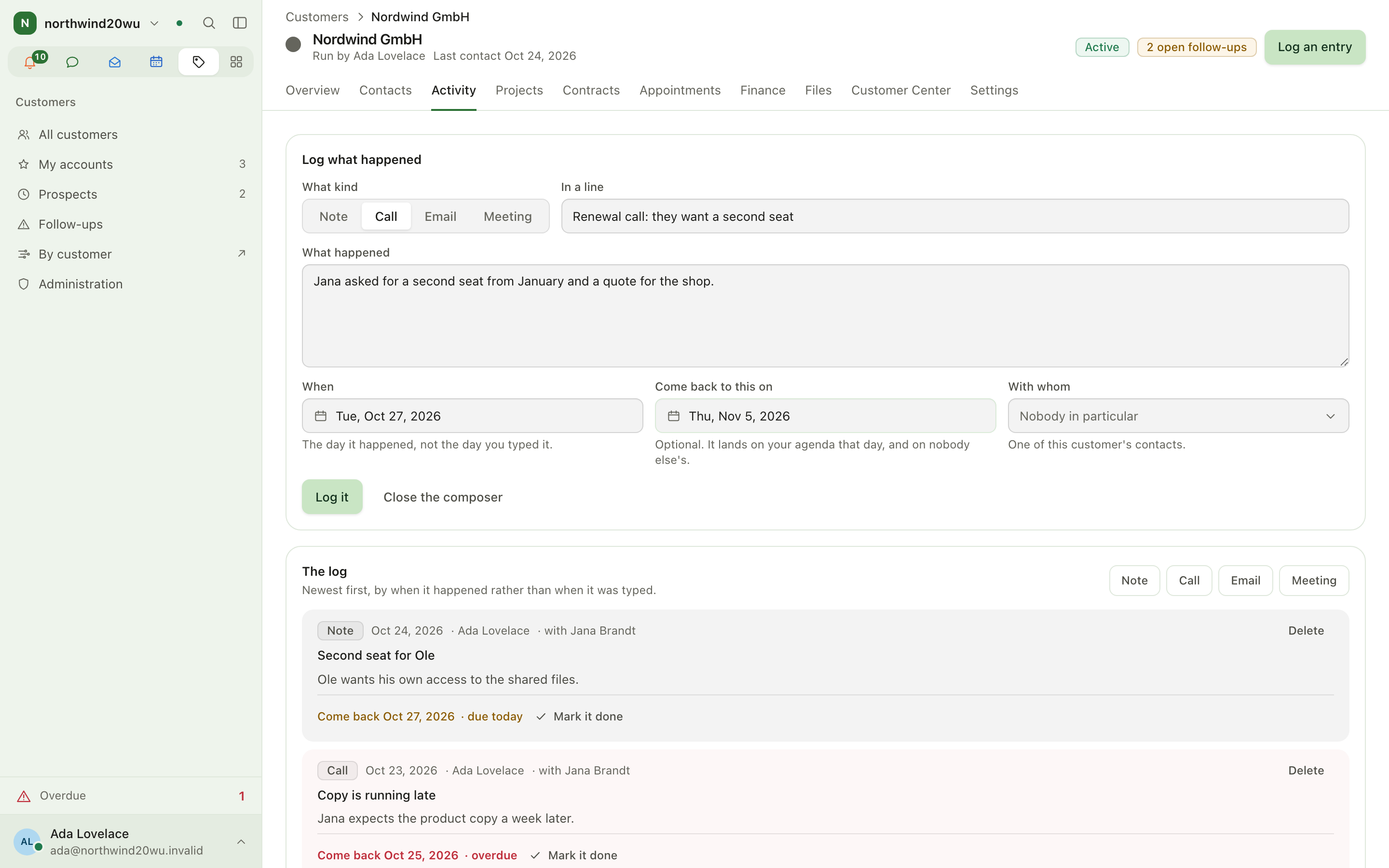Delete the Second seat for Ole note
This screenshot has width=1389, height=868.
point(1306,630)
